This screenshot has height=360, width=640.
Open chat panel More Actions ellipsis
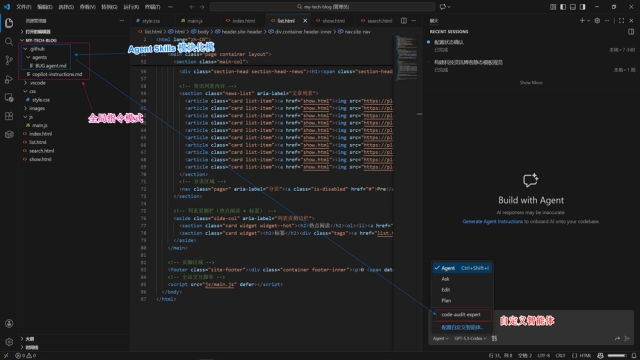pyautogui.click(x=607, y=20)
